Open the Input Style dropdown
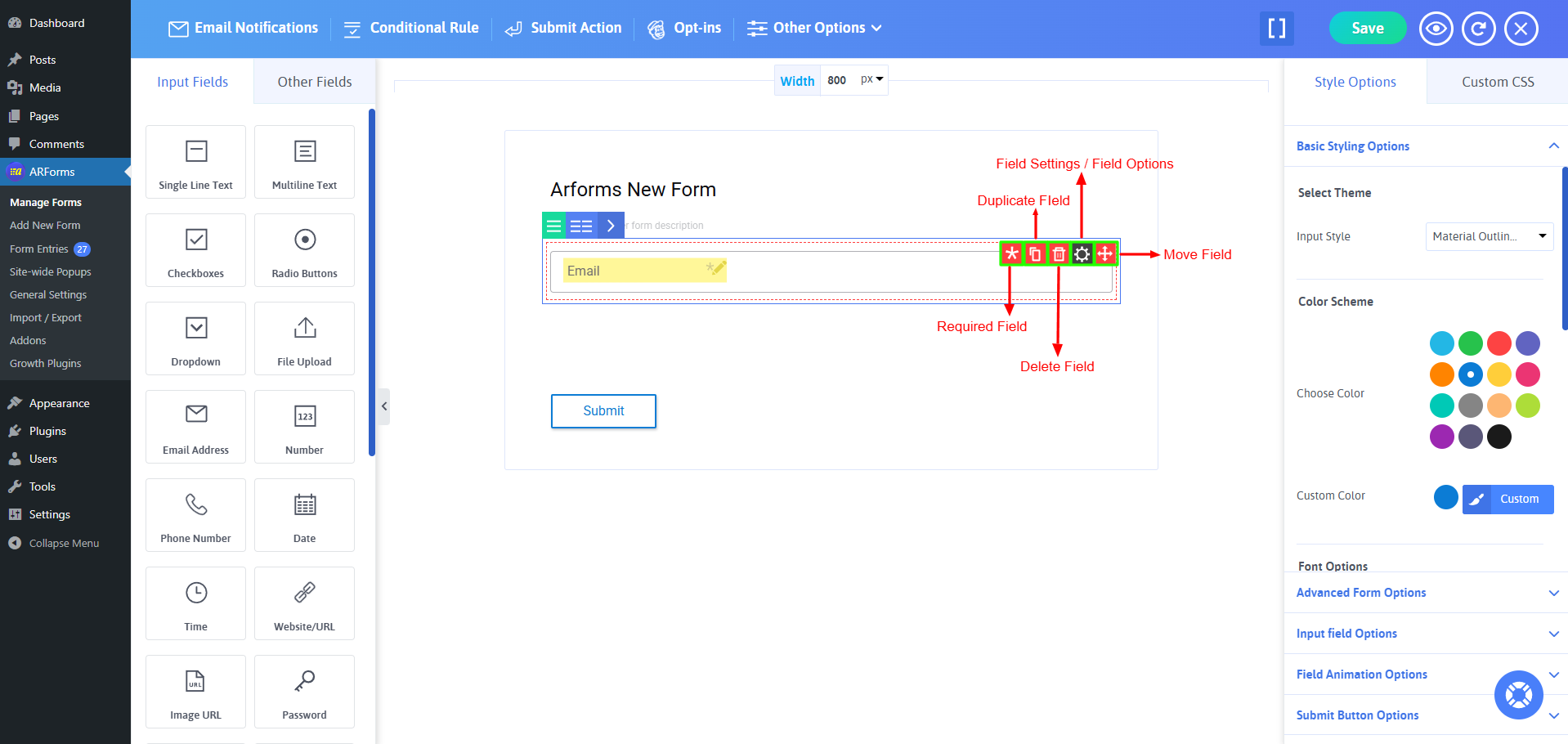Image resolution: width=1568 pixels, height=744 pixels. 1489,236
